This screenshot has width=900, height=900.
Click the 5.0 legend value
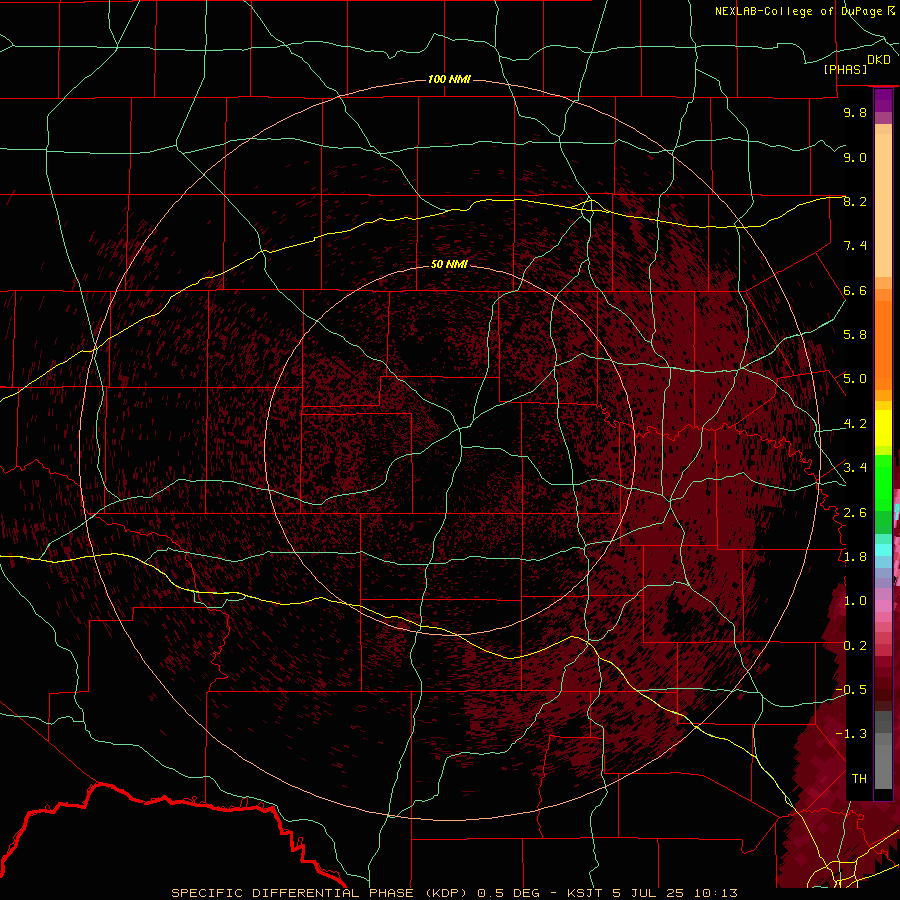click(855, 379)
